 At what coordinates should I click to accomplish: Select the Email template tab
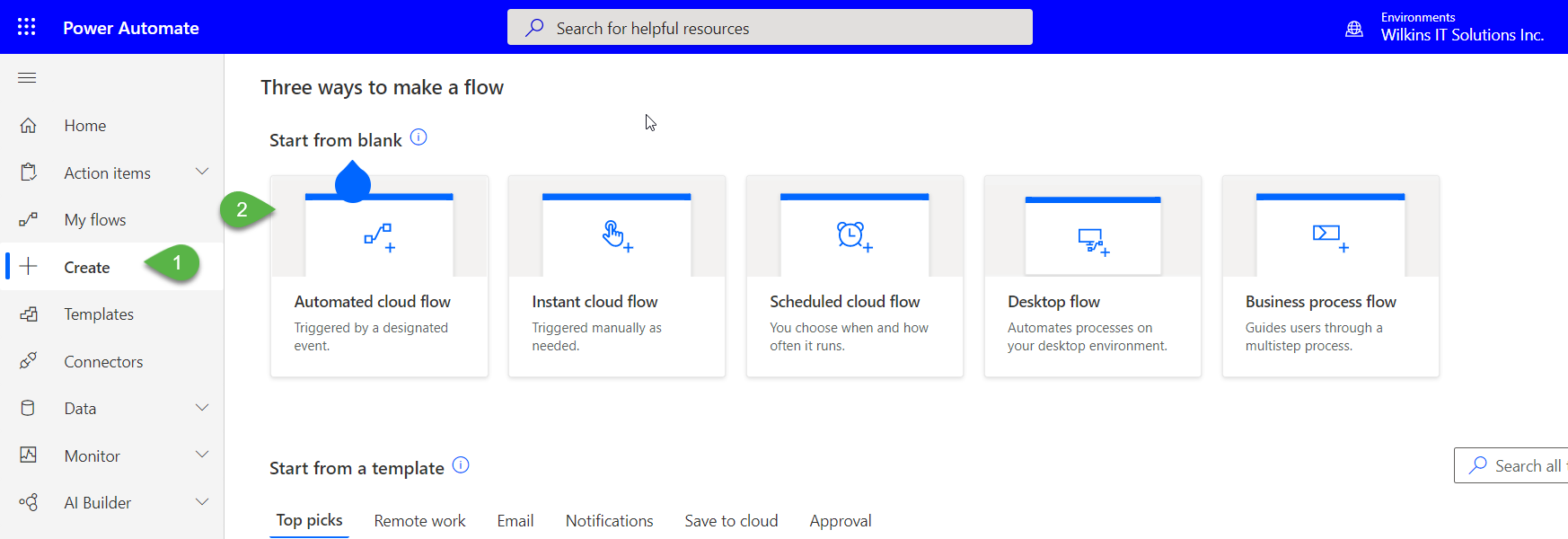[515, 521]
